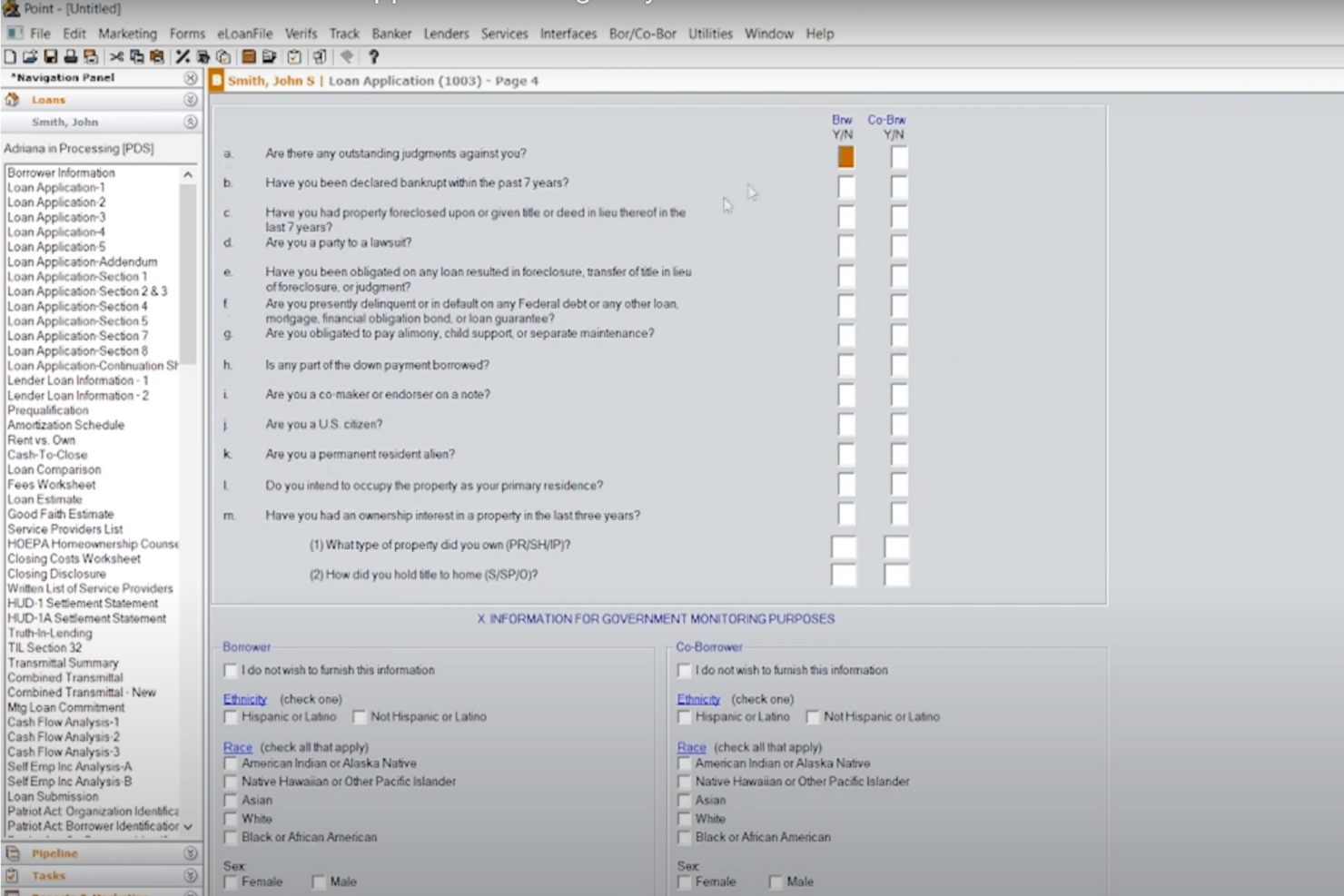Screen dimensions: 1344x896
Task: Select Closing Disclosure in the form list
Action: pos(56,574)
